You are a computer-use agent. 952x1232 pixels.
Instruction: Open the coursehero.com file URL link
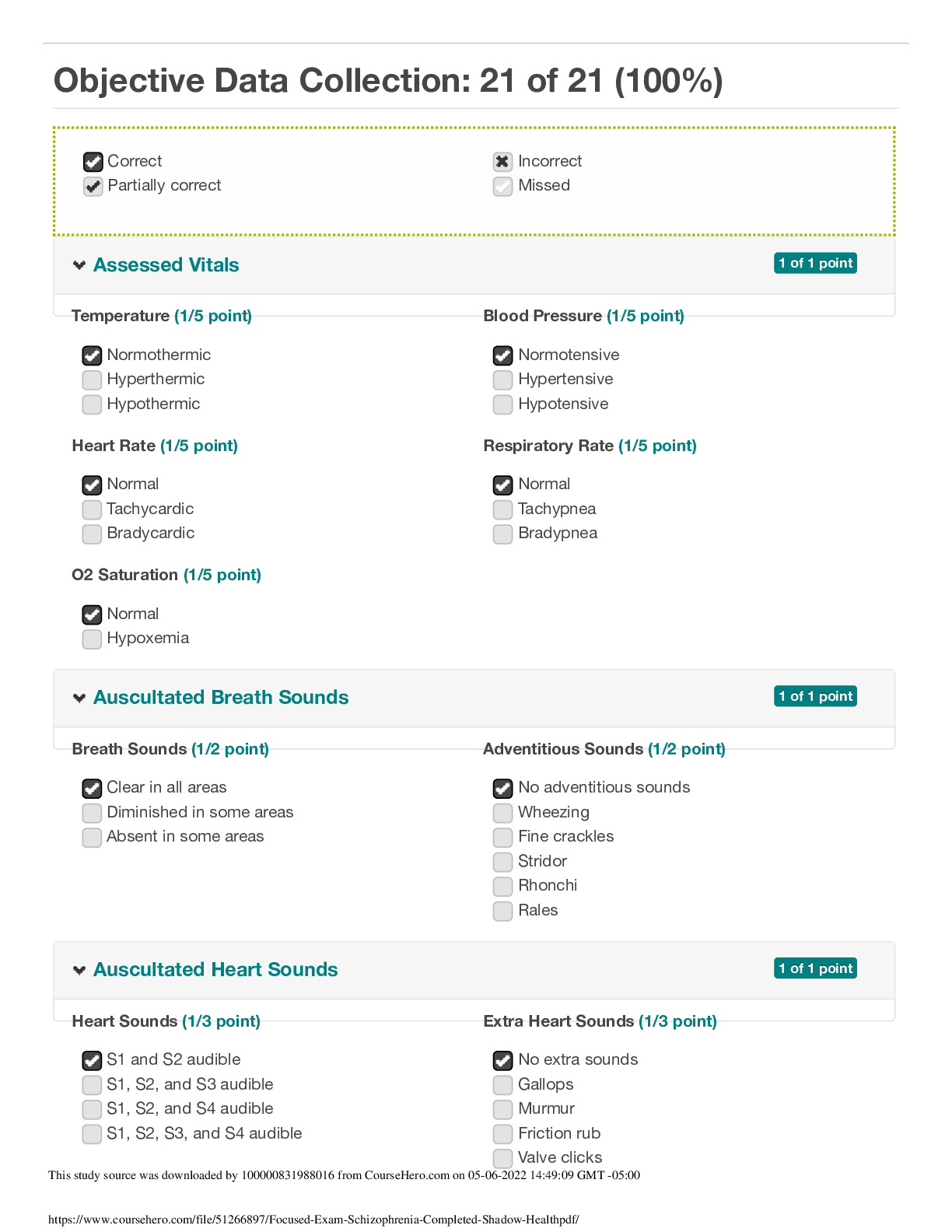point(313,1220)
